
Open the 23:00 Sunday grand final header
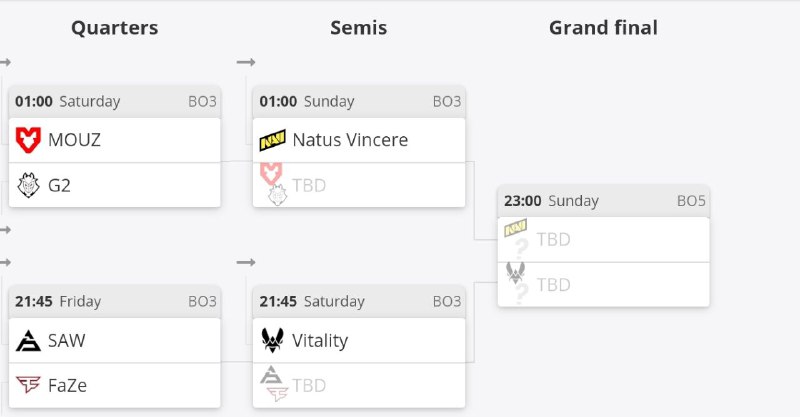[x=603, y=201]
